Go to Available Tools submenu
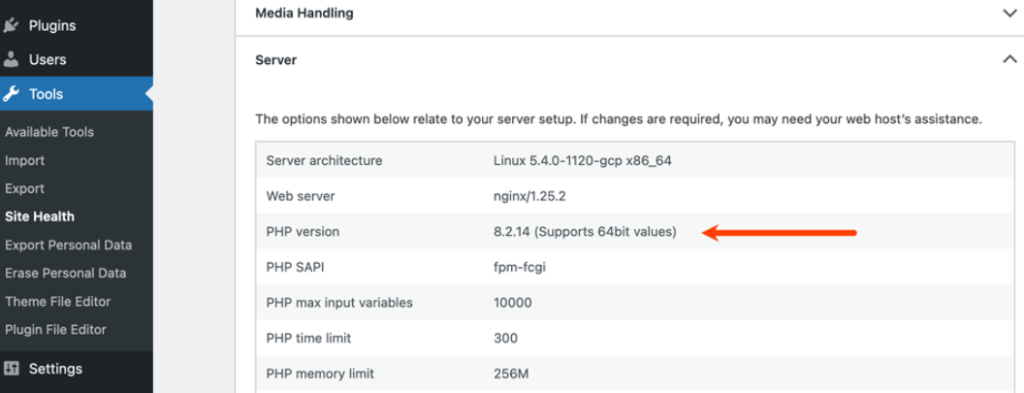Viewport: 1024px width, 393px height. [50, 132]
